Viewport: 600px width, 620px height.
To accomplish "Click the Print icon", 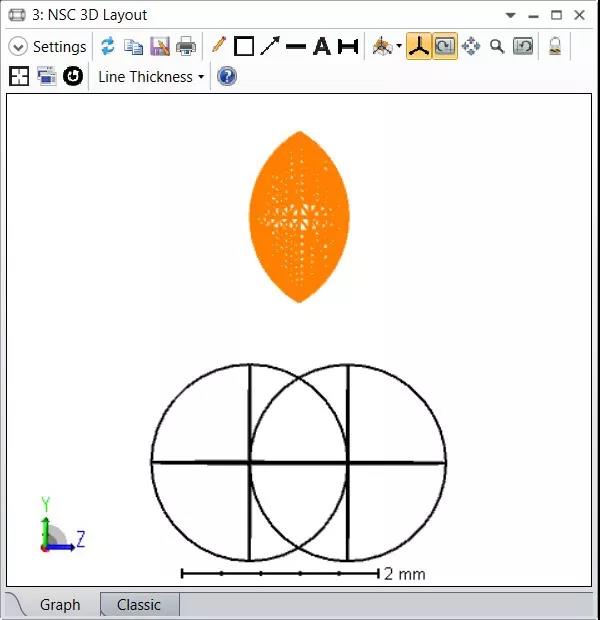I will coord(186,46).
